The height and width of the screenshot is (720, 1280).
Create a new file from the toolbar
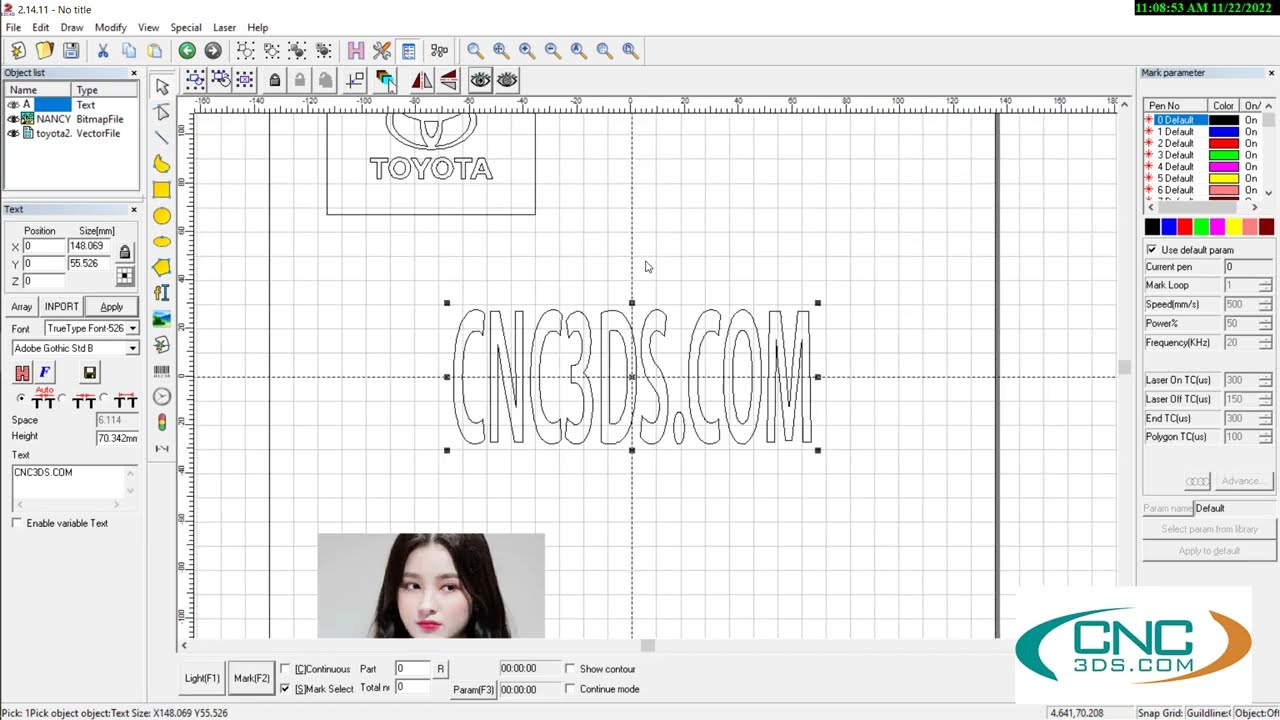[18, 50]
